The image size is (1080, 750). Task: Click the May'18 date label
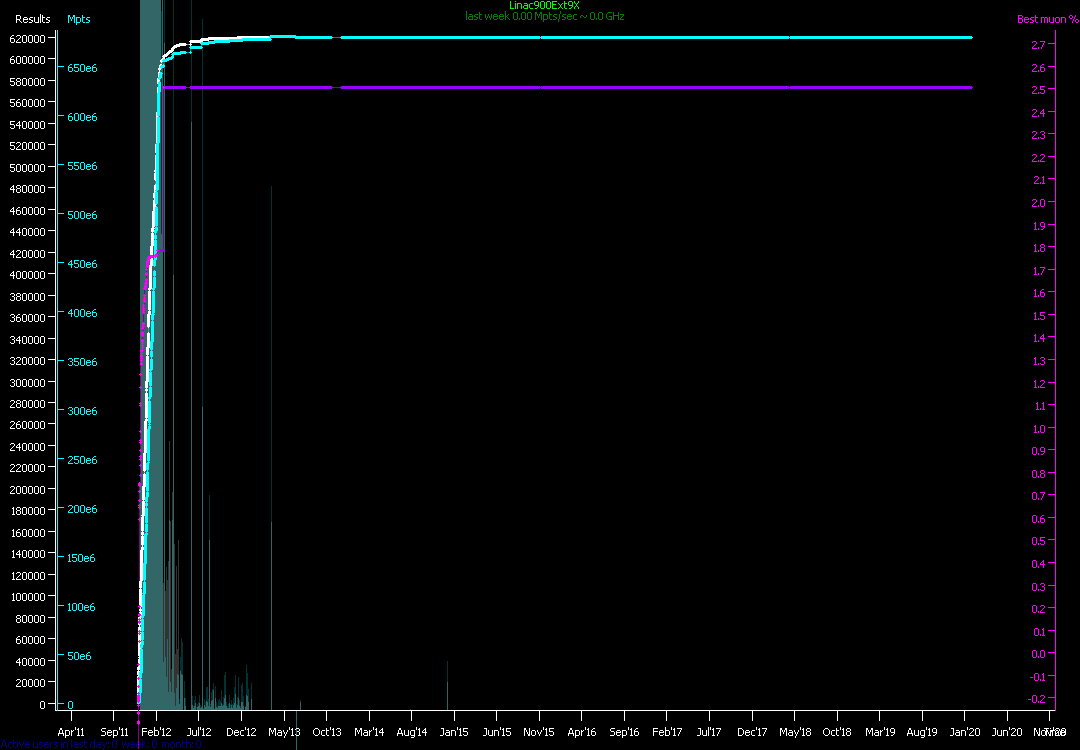click(x=795, y=732)
